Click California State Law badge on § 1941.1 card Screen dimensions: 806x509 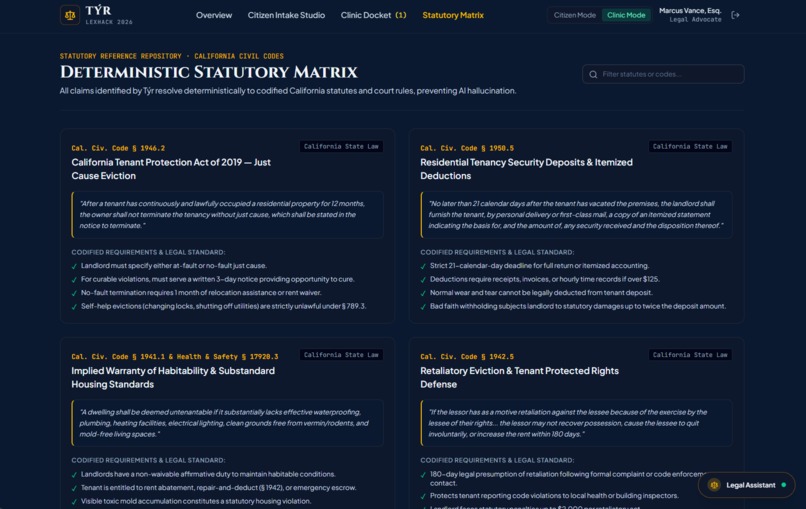341,355
